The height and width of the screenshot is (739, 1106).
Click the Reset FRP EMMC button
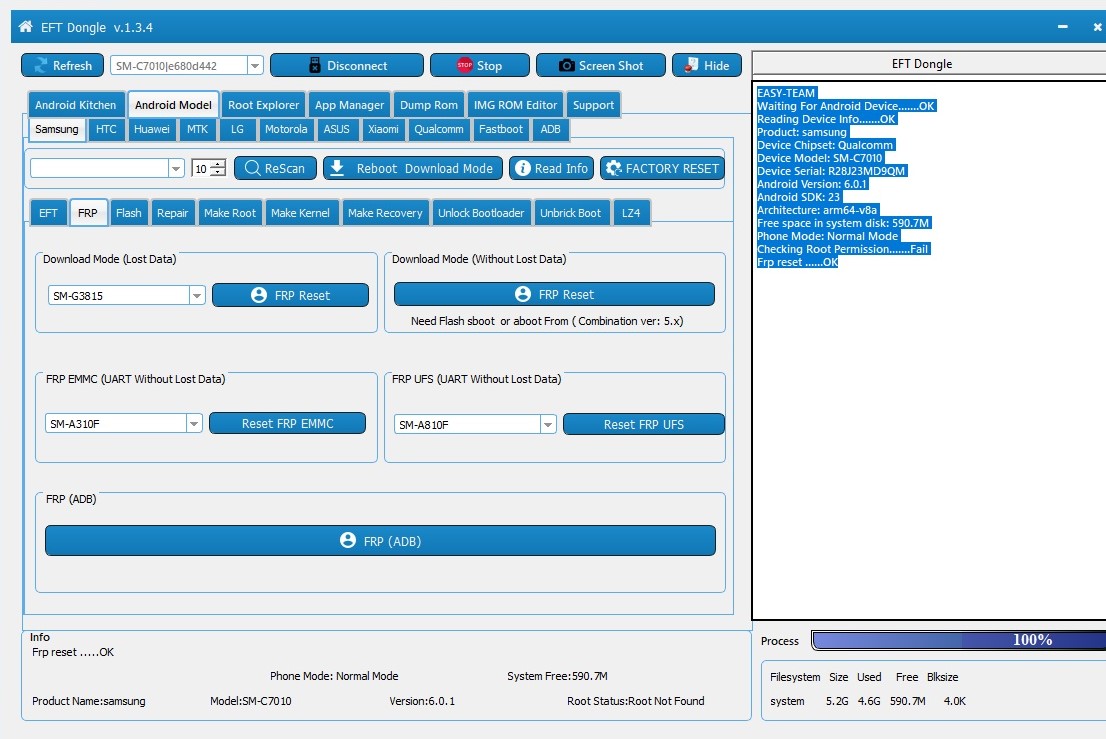point(288,423)
